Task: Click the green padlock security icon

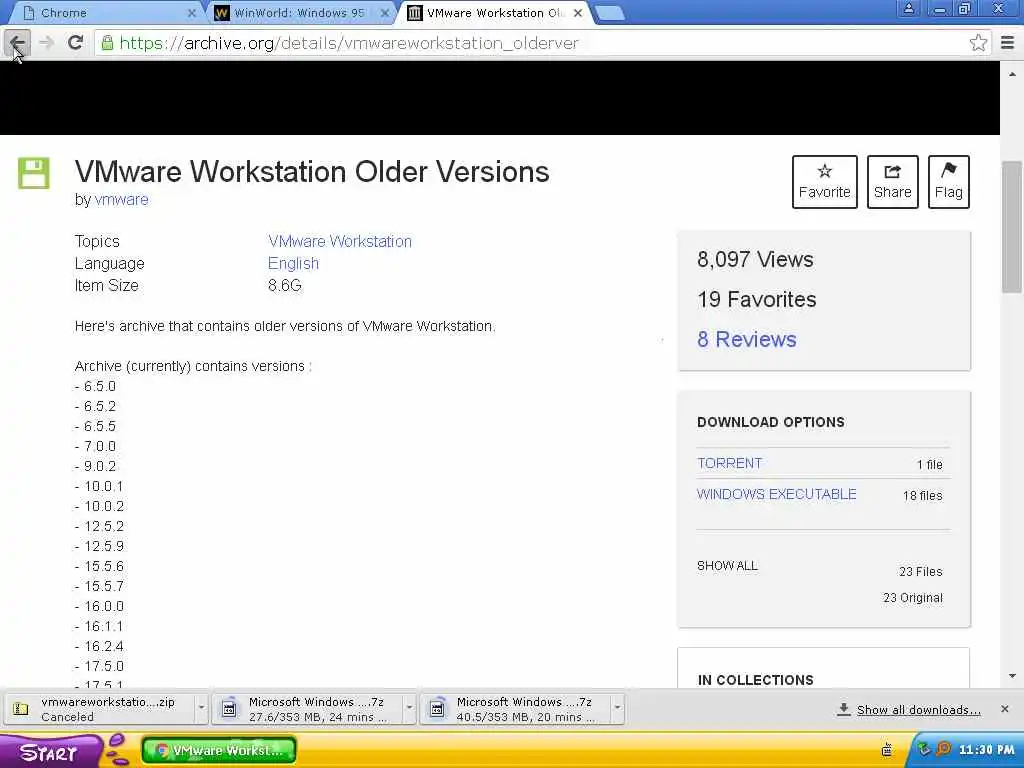Action: (x=107, y=43)
